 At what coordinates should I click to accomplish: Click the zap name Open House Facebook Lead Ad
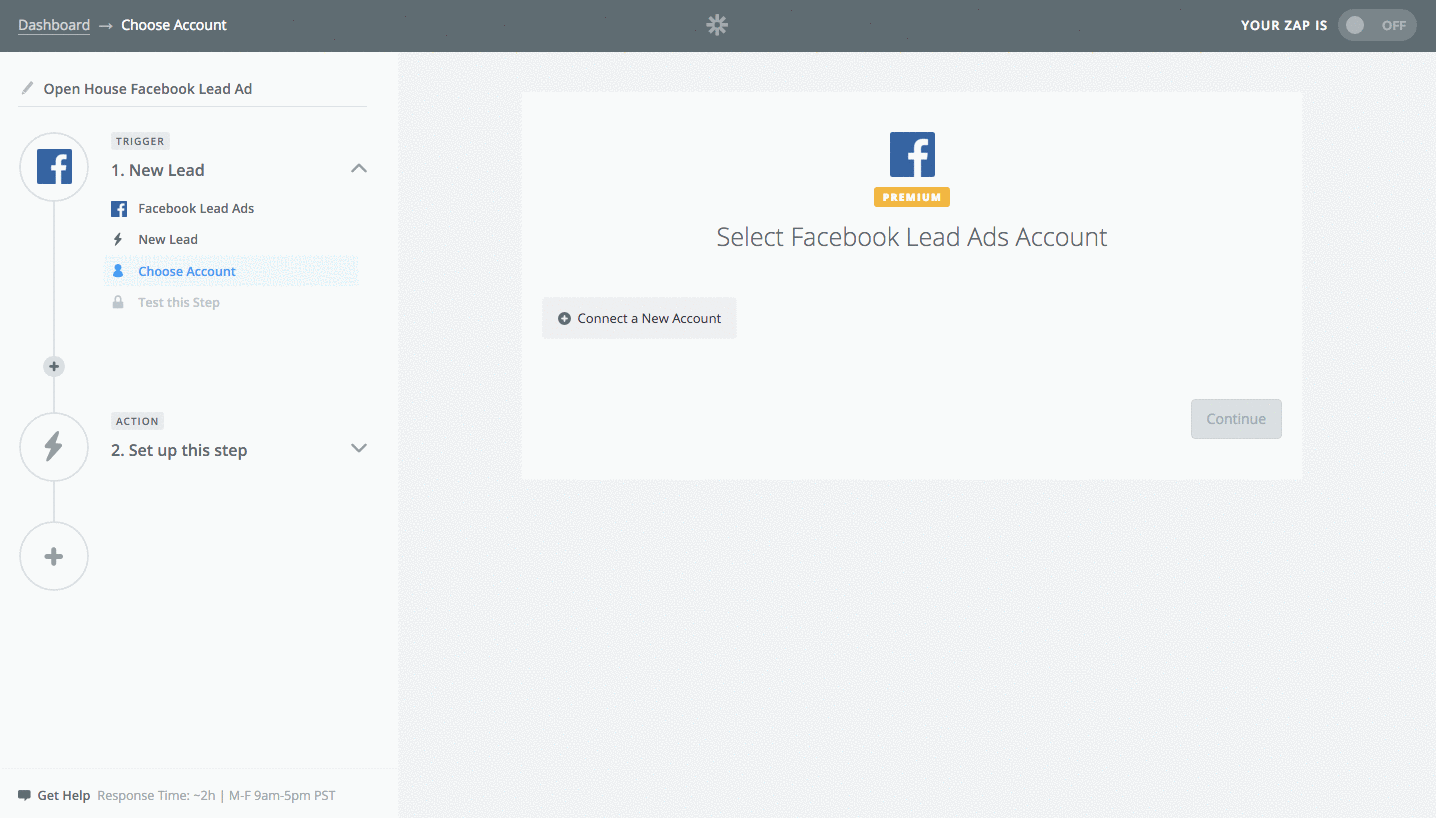[148, 89]
